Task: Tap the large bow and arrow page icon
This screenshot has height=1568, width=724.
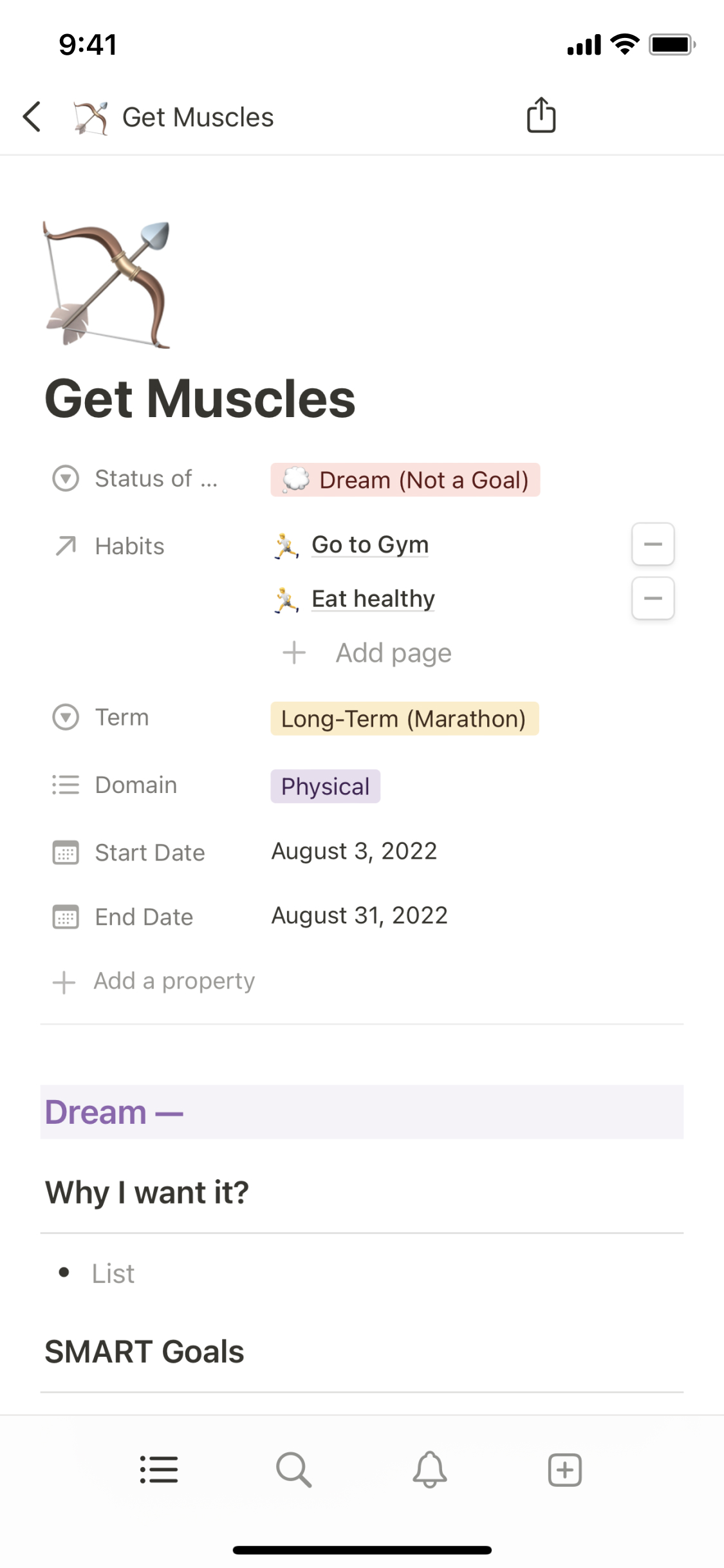Action: coord(107,285)
